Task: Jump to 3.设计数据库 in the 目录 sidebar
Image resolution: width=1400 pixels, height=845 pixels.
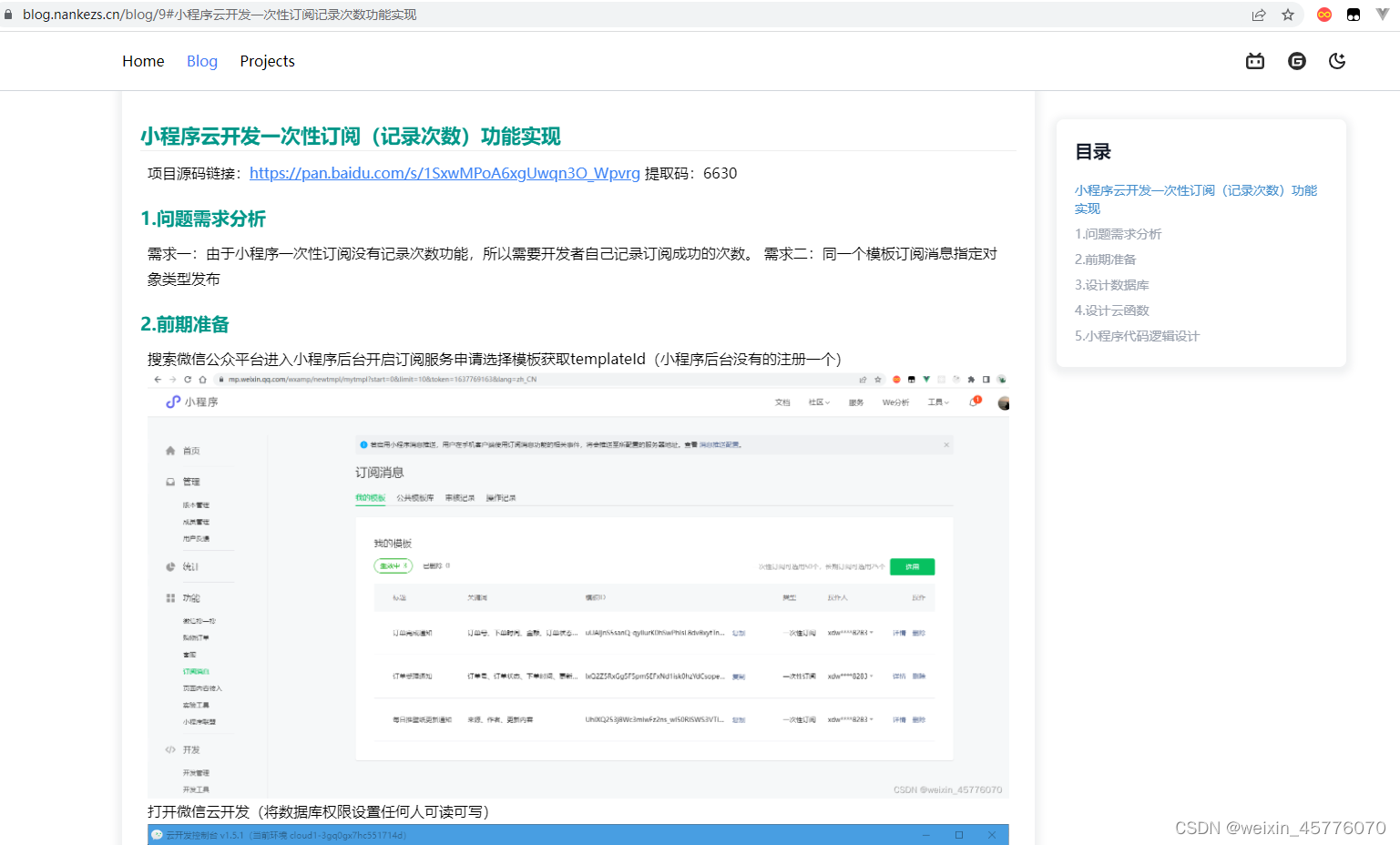Action: [x=1112, y=284]
